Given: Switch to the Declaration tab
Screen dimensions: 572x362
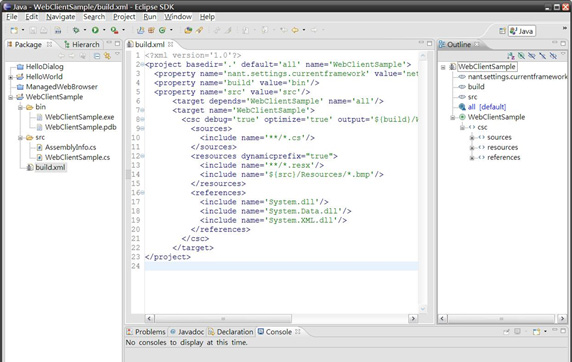Looking at the screenshot, I should 231,332.
